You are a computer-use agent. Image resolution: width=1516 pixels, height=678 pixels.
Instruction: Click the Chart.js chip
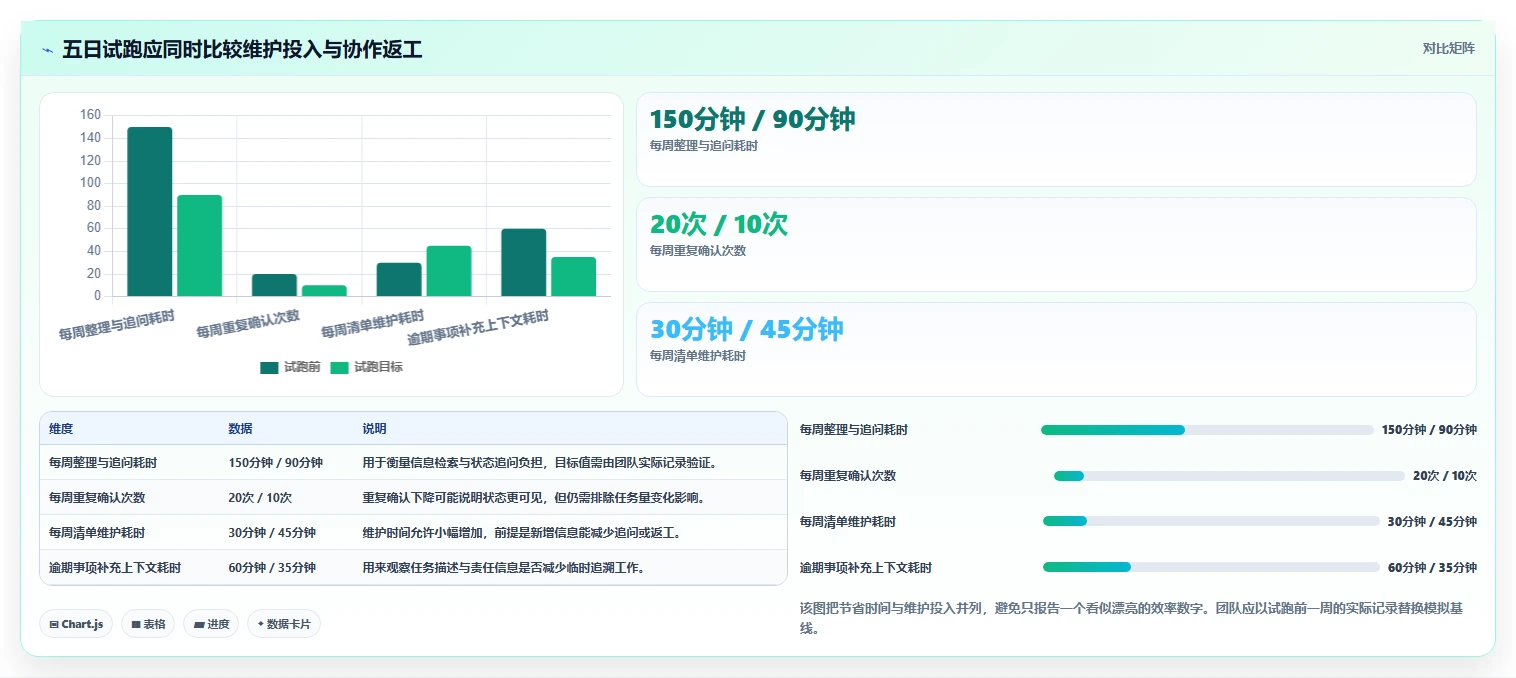[x=76, y=624]
